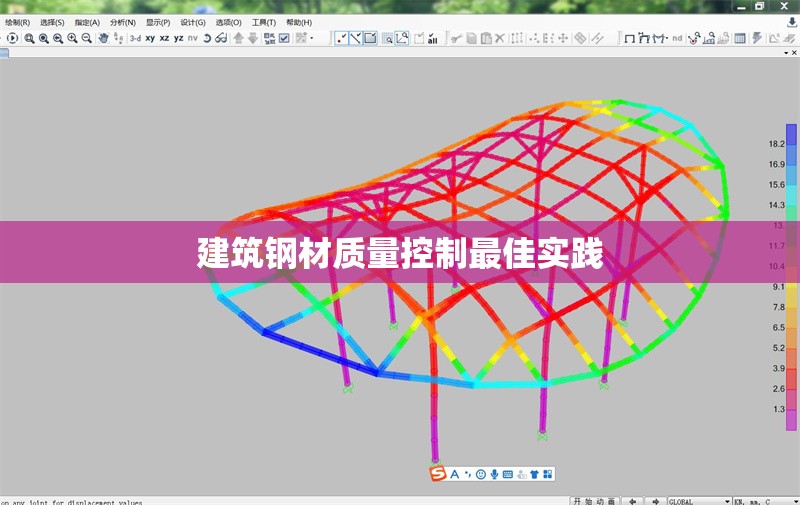This screenshot has width=800, height=505.
Task: Toggle Sogou English/Chinese A mode
Action: pos(455,474)
